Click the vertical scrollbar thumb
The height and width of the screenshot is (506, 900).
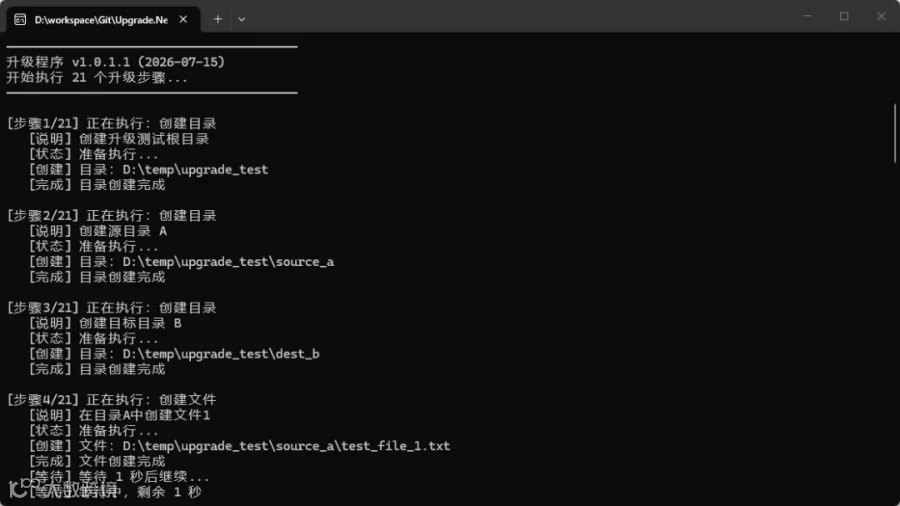(x=895, y=133)
